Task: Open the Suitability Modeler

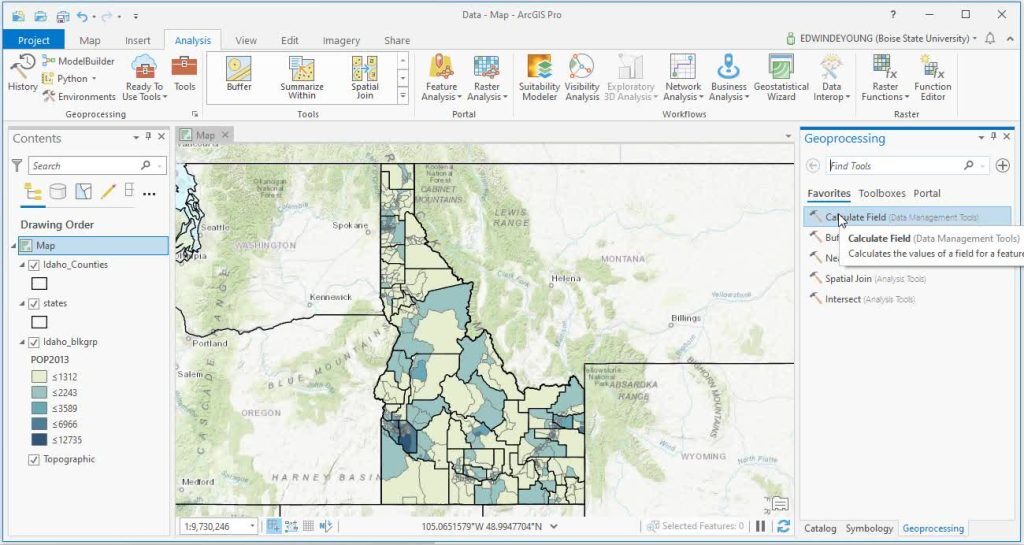Action: [539, 78]
